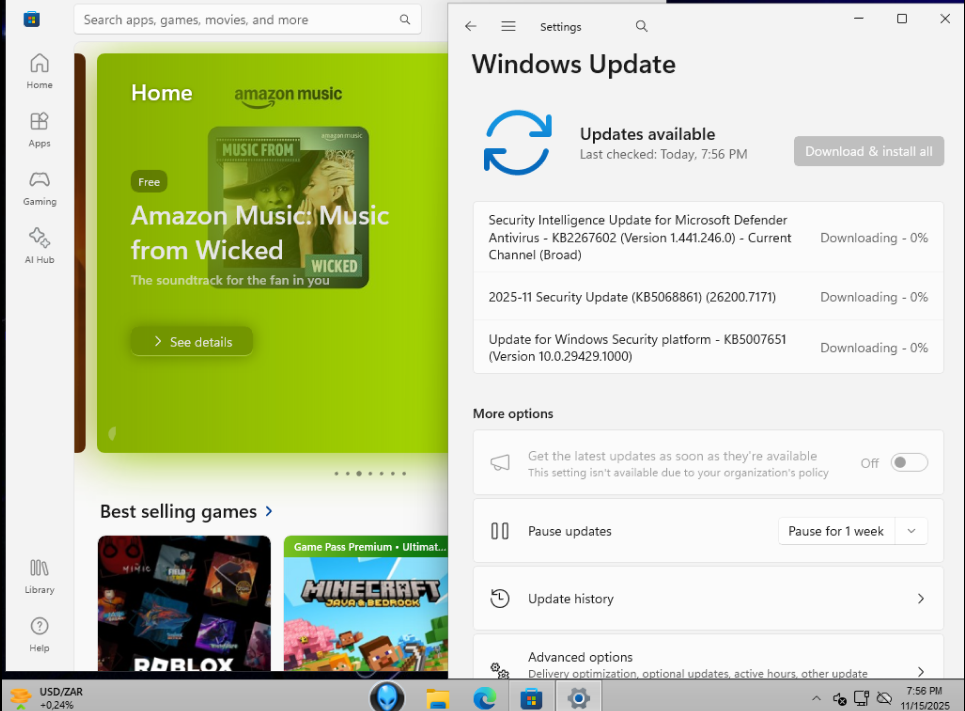This screenshot has width=965, height=711.
Task: Select the last carousel dot indicator
Action: (x=404, y=473)
